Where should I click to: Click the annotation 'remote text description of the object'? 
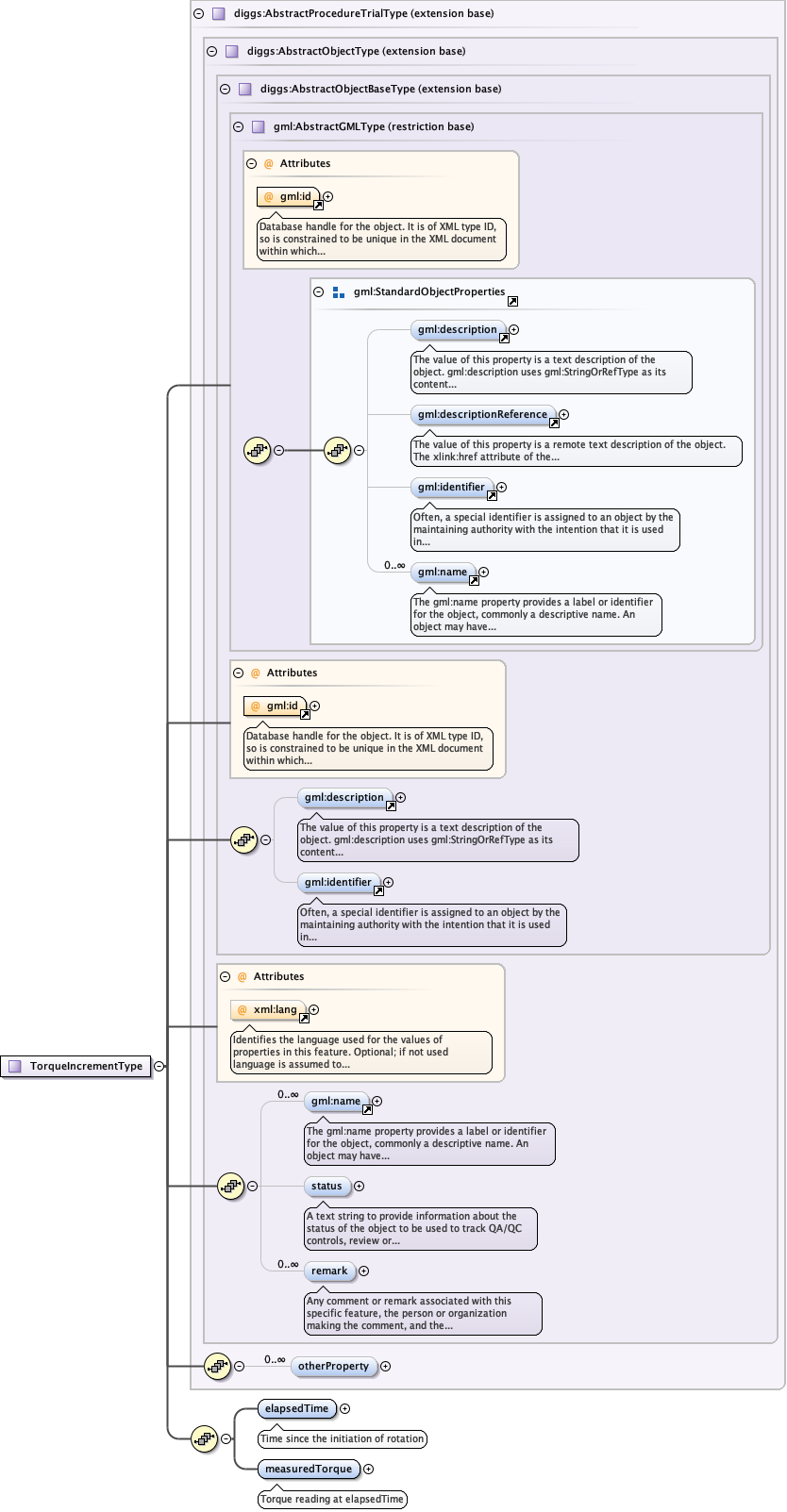pyautogui.click(x=577, y=451)
